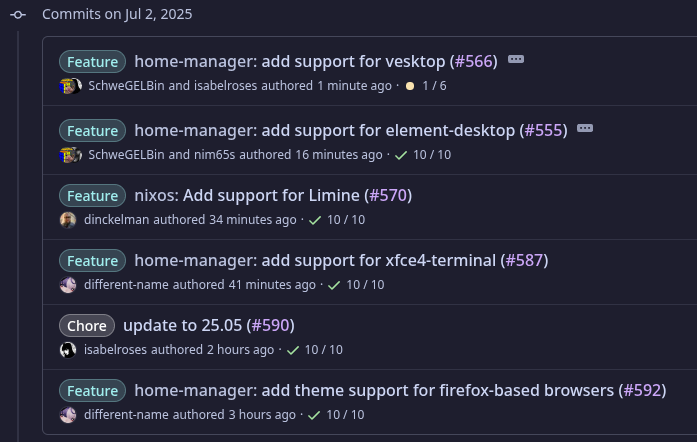Click isabelroses avatar on Chore commit
The image size is (697, 442).
tap(68, 350)
